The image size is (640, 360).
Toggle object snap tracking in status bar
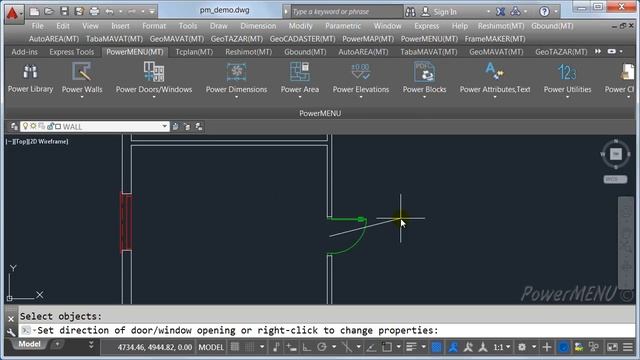click(x=371, y=347)
